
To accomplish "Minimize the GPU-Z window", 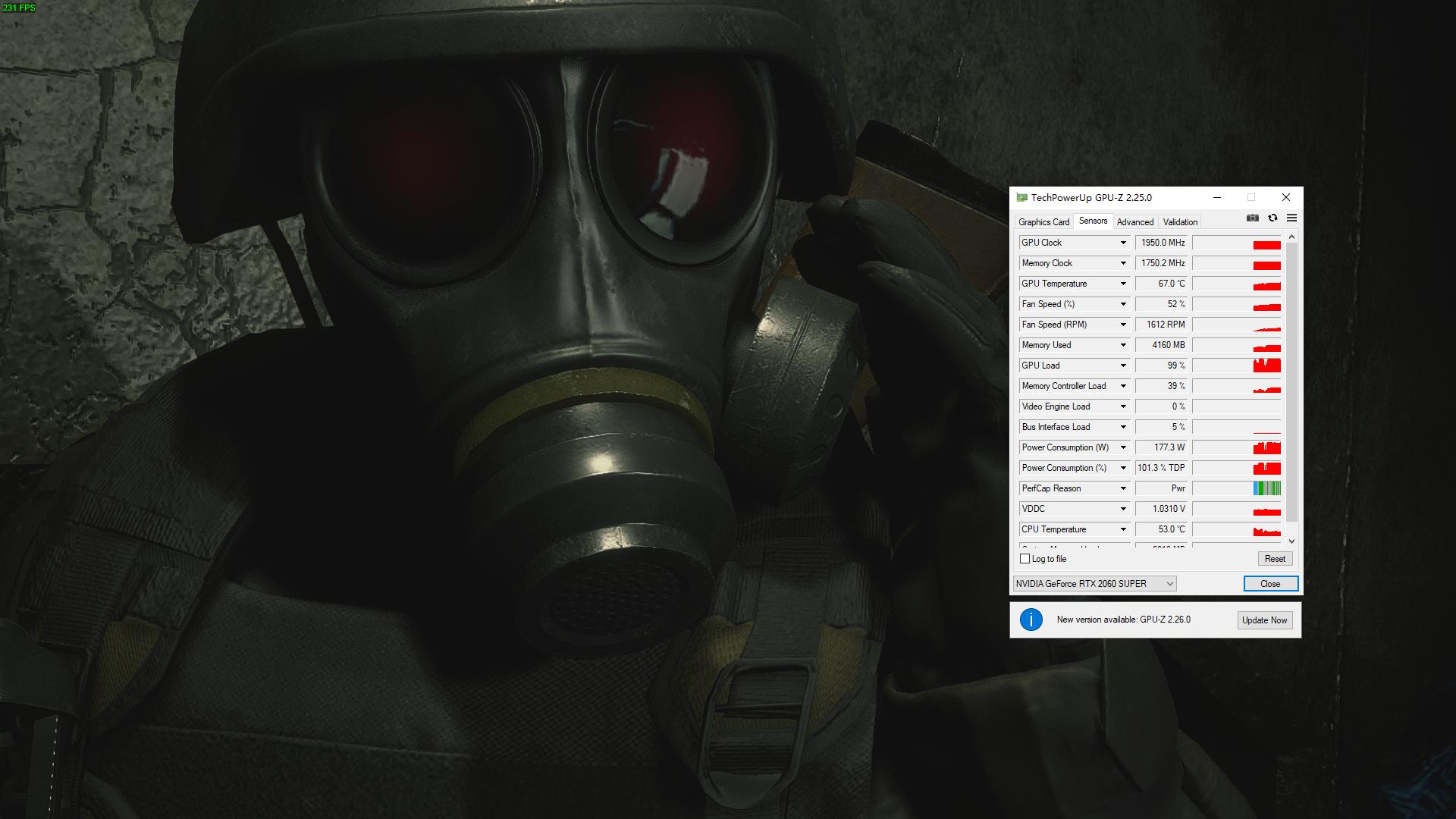I will point(1216,197).
